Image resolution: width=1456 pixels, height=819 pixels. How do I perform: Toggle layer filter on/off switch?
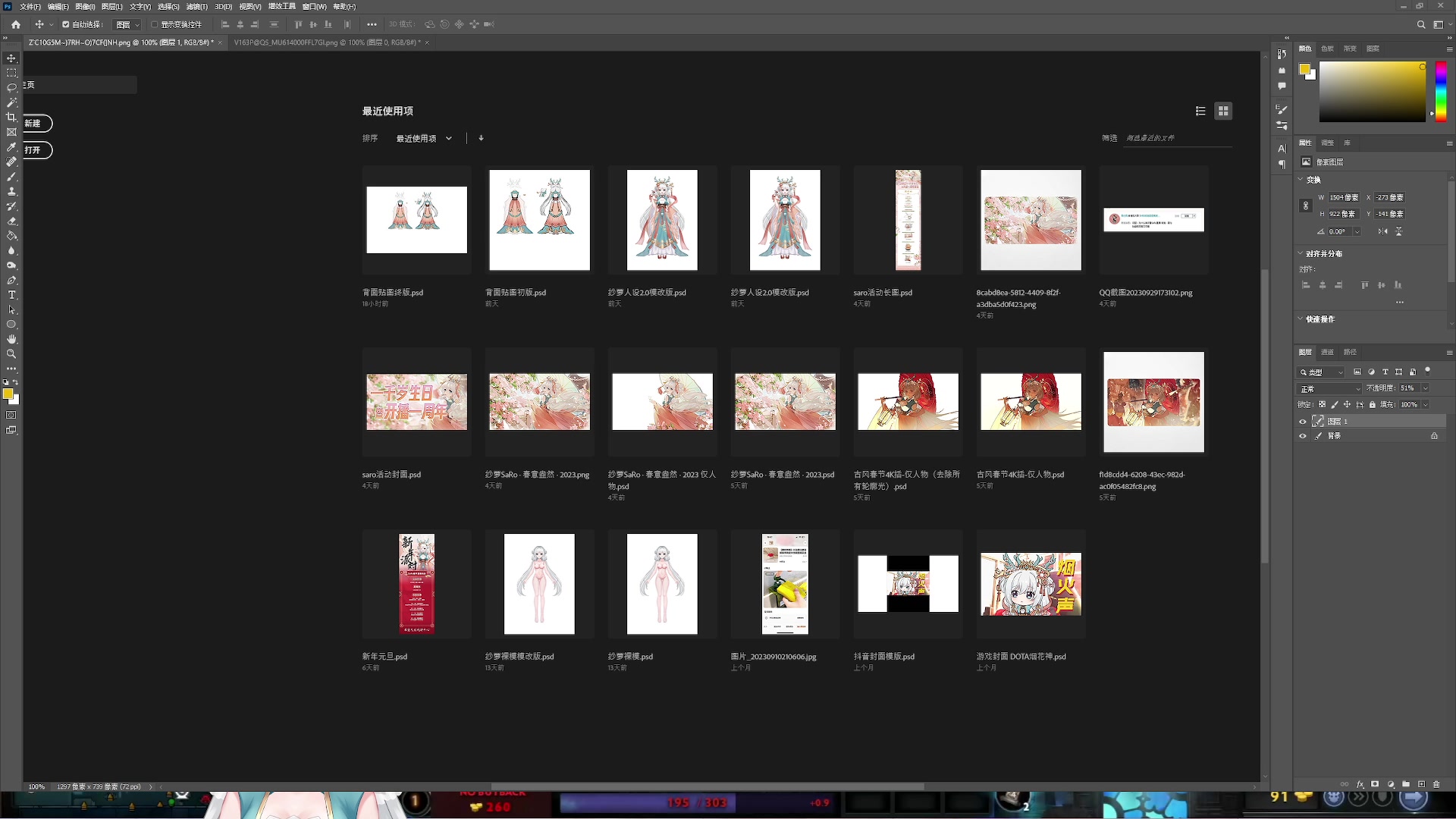pyautogui.click(x=1428, y=372)
